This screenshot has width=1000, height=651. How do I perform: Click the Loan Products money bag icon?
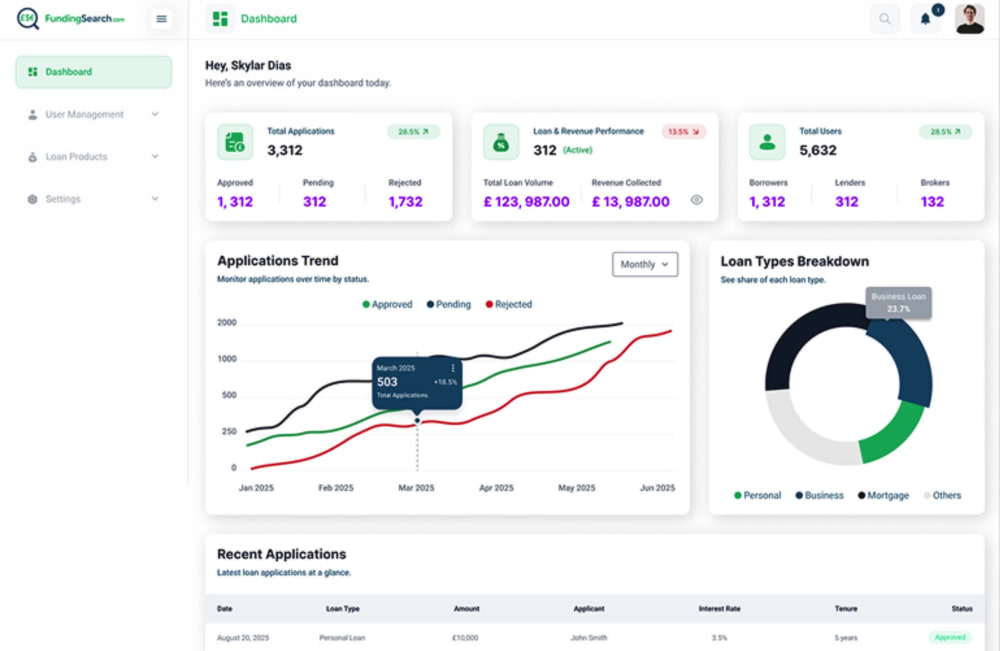point(33,157)
